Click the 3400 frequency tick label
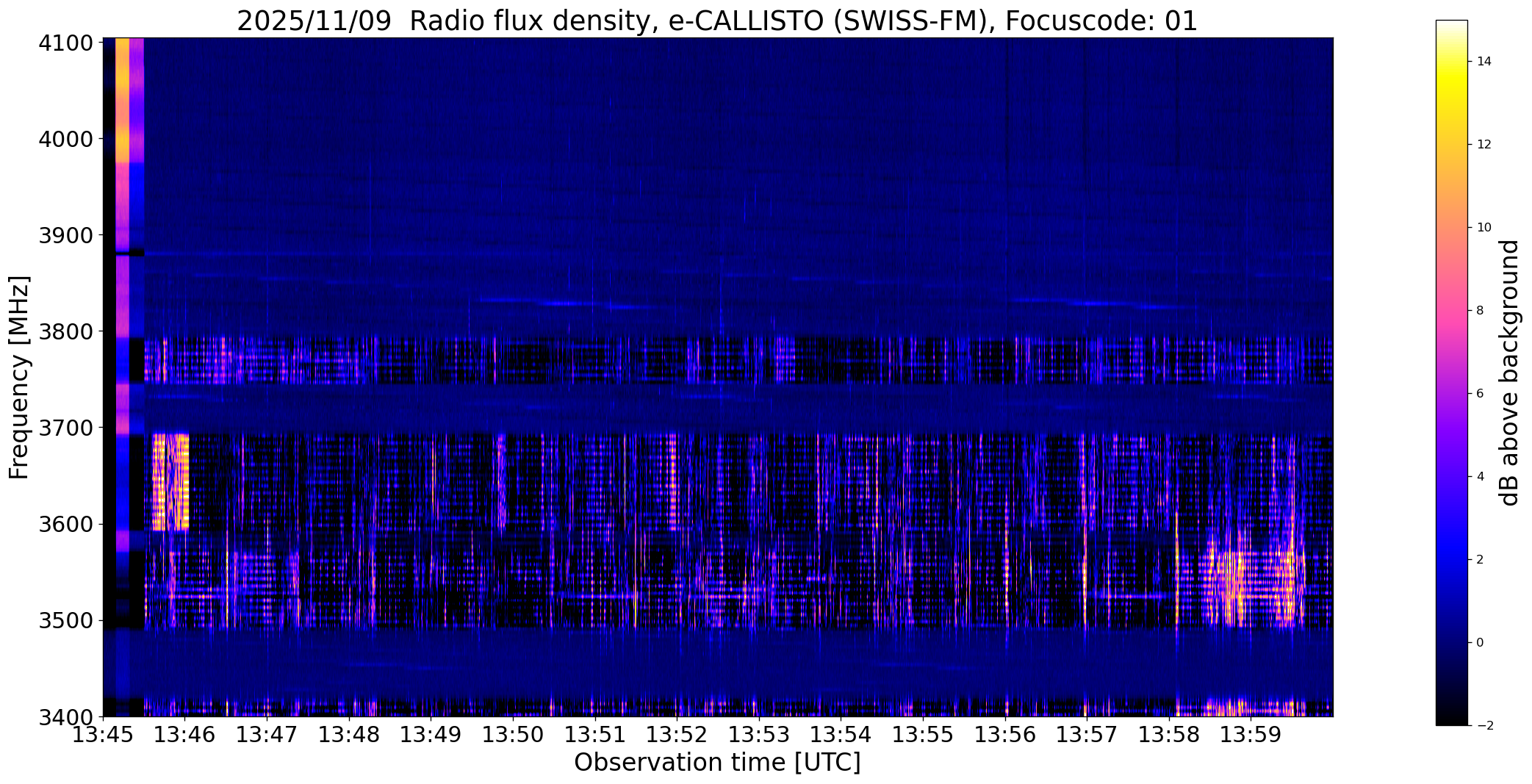 pos(65,716)
